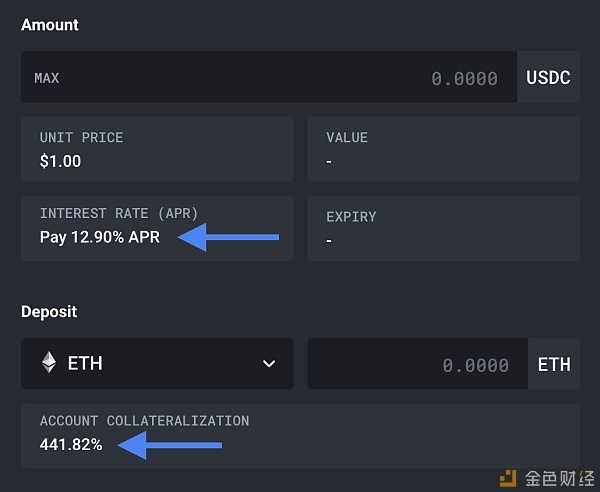Click the 金色财经 watermark text

tap(559, 479)
